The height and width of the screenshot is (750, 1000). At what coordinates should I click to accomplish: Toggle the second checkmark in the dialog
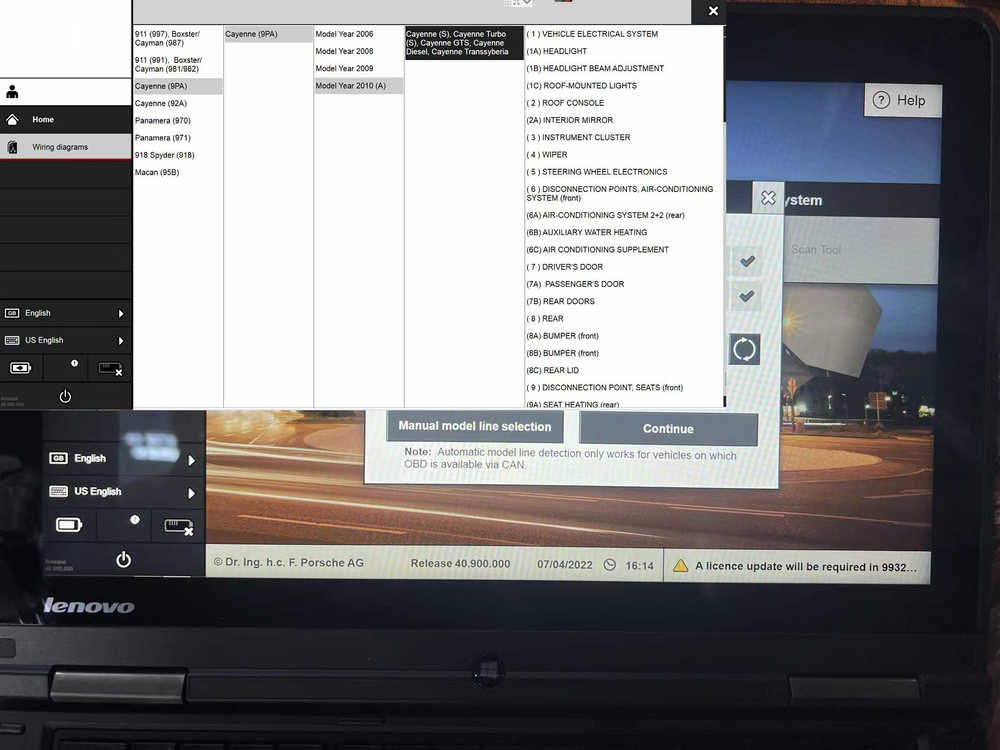pyautogui.click(x=747, y=296)
